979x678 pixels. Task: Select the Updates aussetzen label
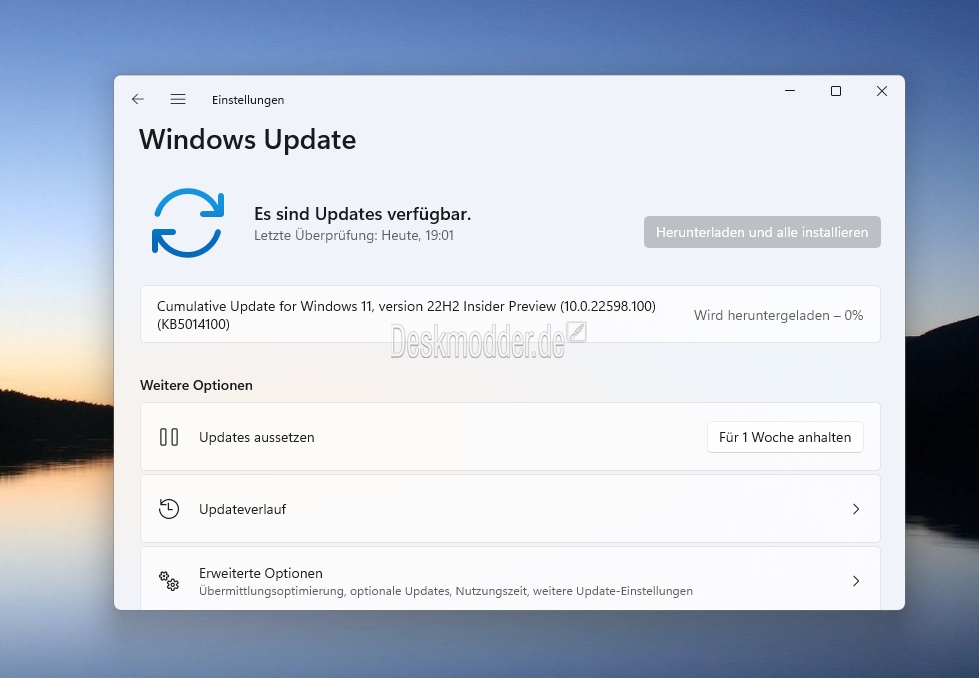257,437
